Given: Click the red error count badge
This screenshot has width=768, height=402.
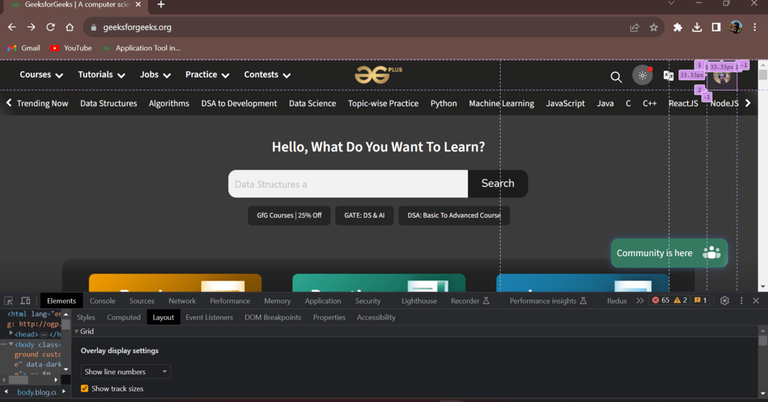Looking at the screenshot, I should [x=660, y=300].
